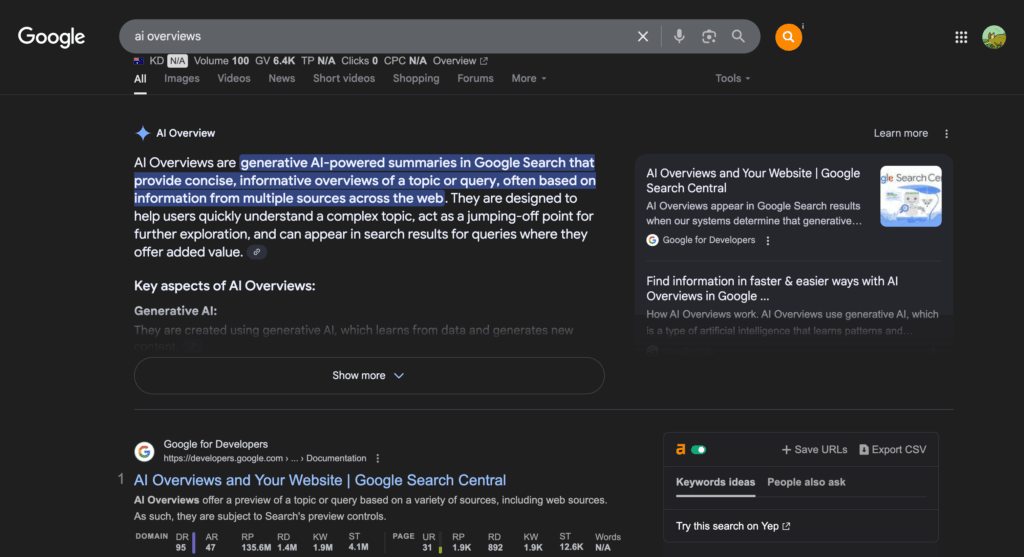Click the Search Central card thumbnail image

910,197
